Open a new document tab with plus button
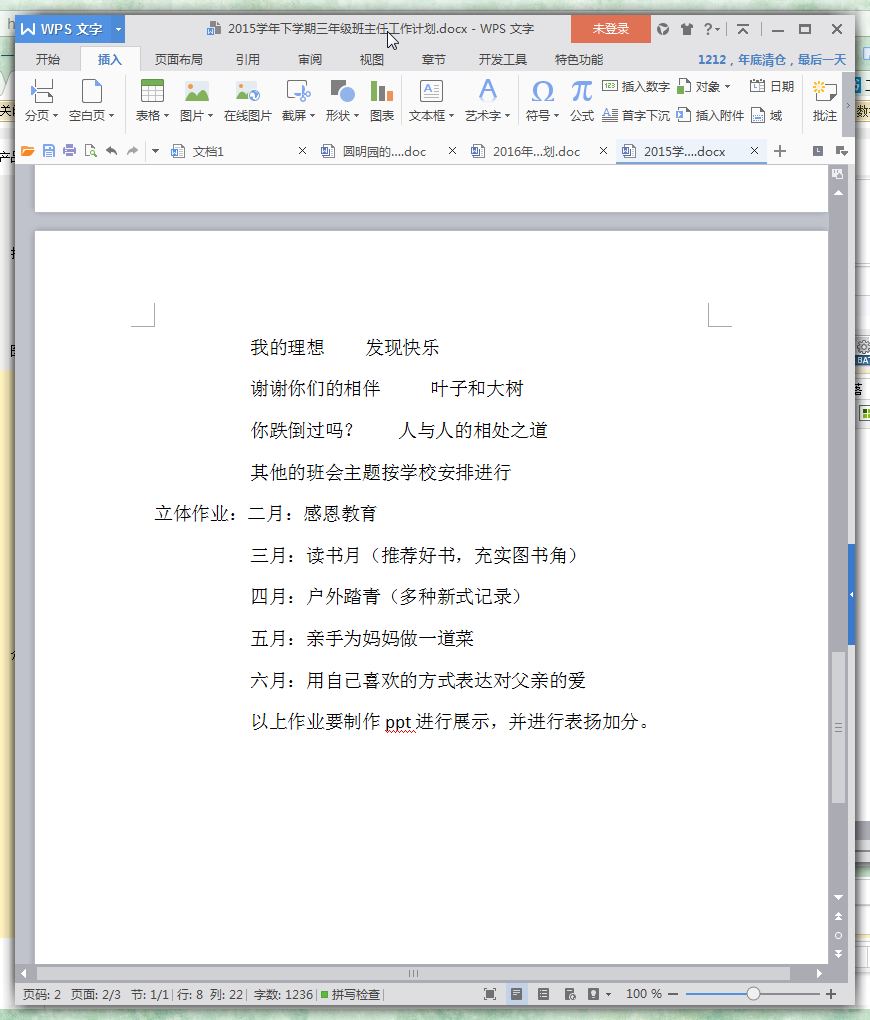 tap(781, 151)
